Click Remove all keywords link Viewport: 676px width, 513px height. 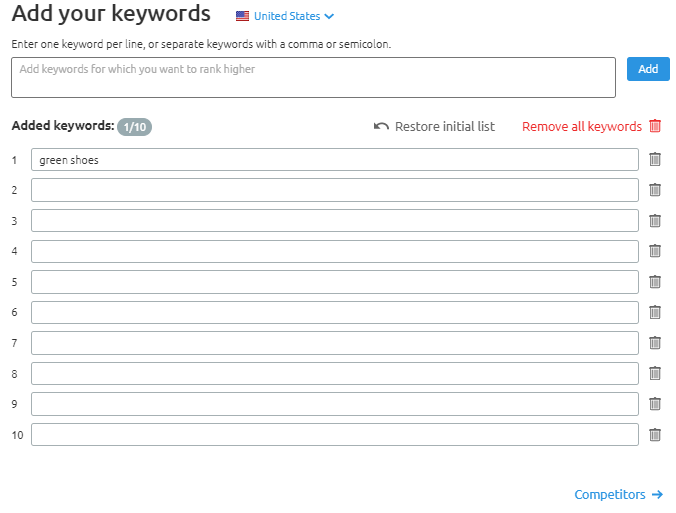[x=582, y=126]
